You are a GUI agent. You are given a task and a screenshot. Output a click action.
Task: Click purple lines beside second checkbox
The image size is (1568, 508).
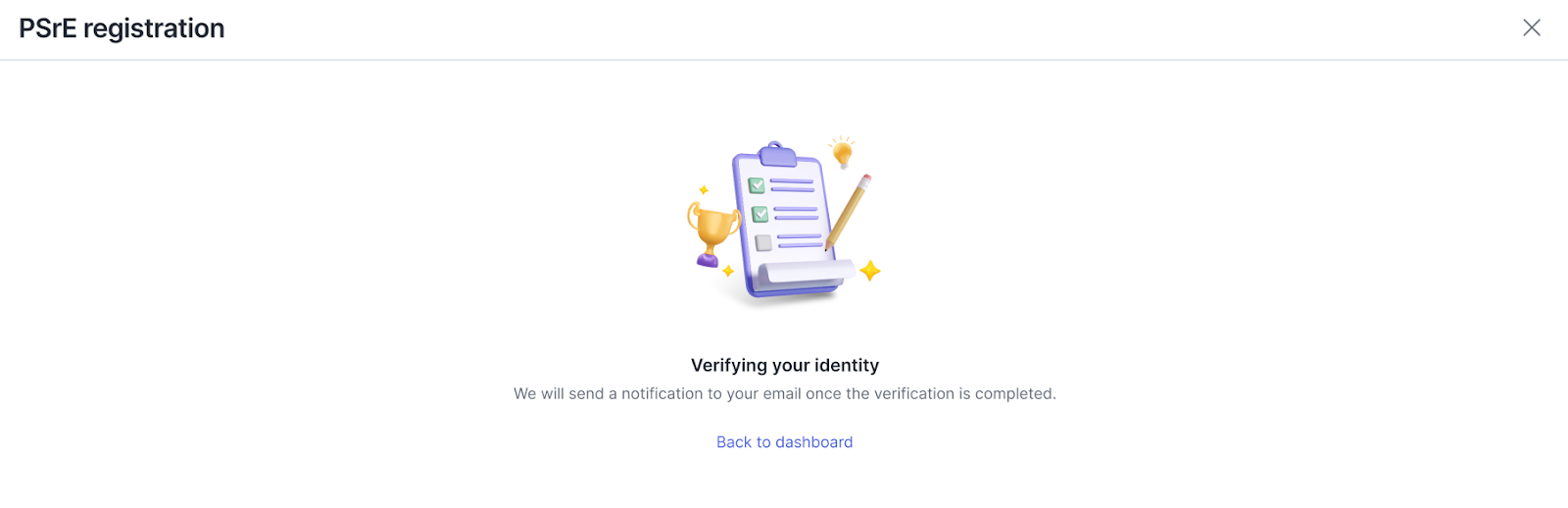pyautogui.click(x=796, y=213)
